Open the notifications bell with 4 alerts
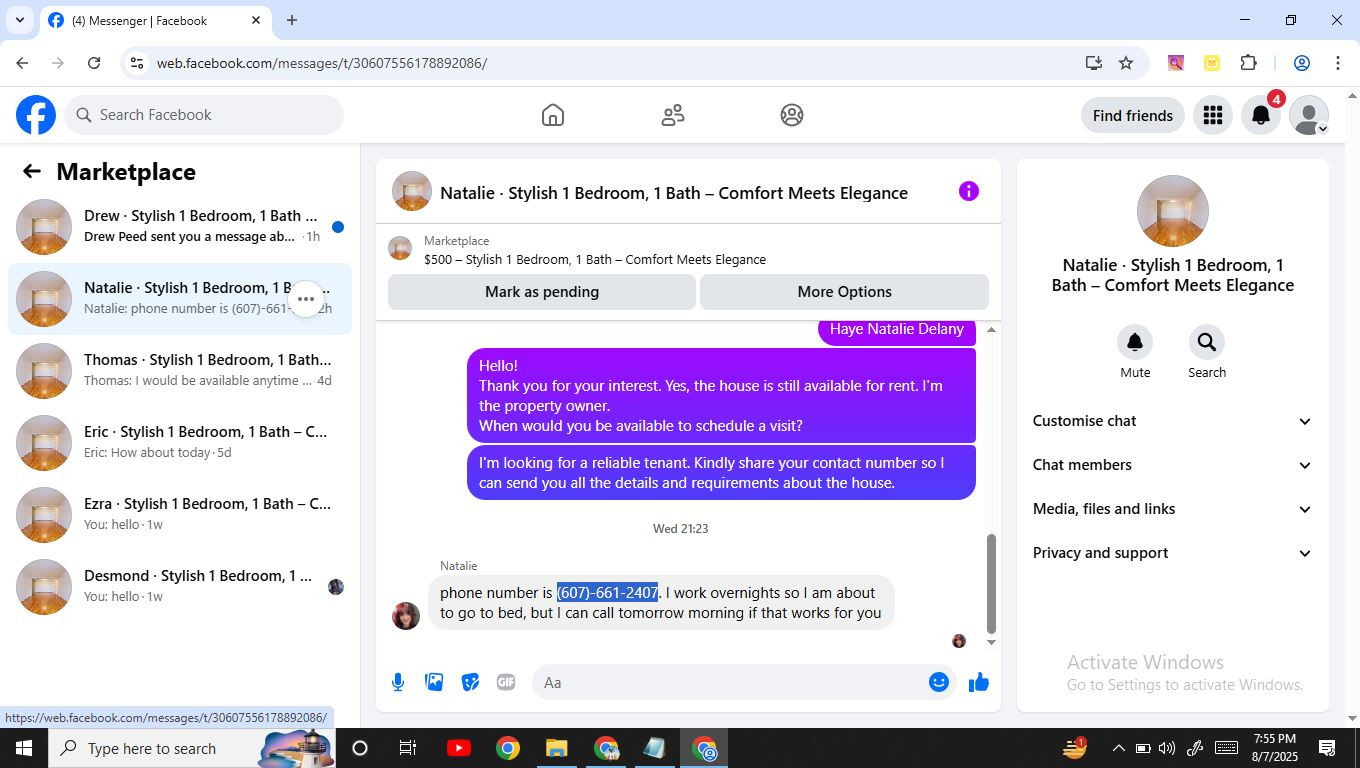The image size is (1360, 768). tap(1261, 115)
